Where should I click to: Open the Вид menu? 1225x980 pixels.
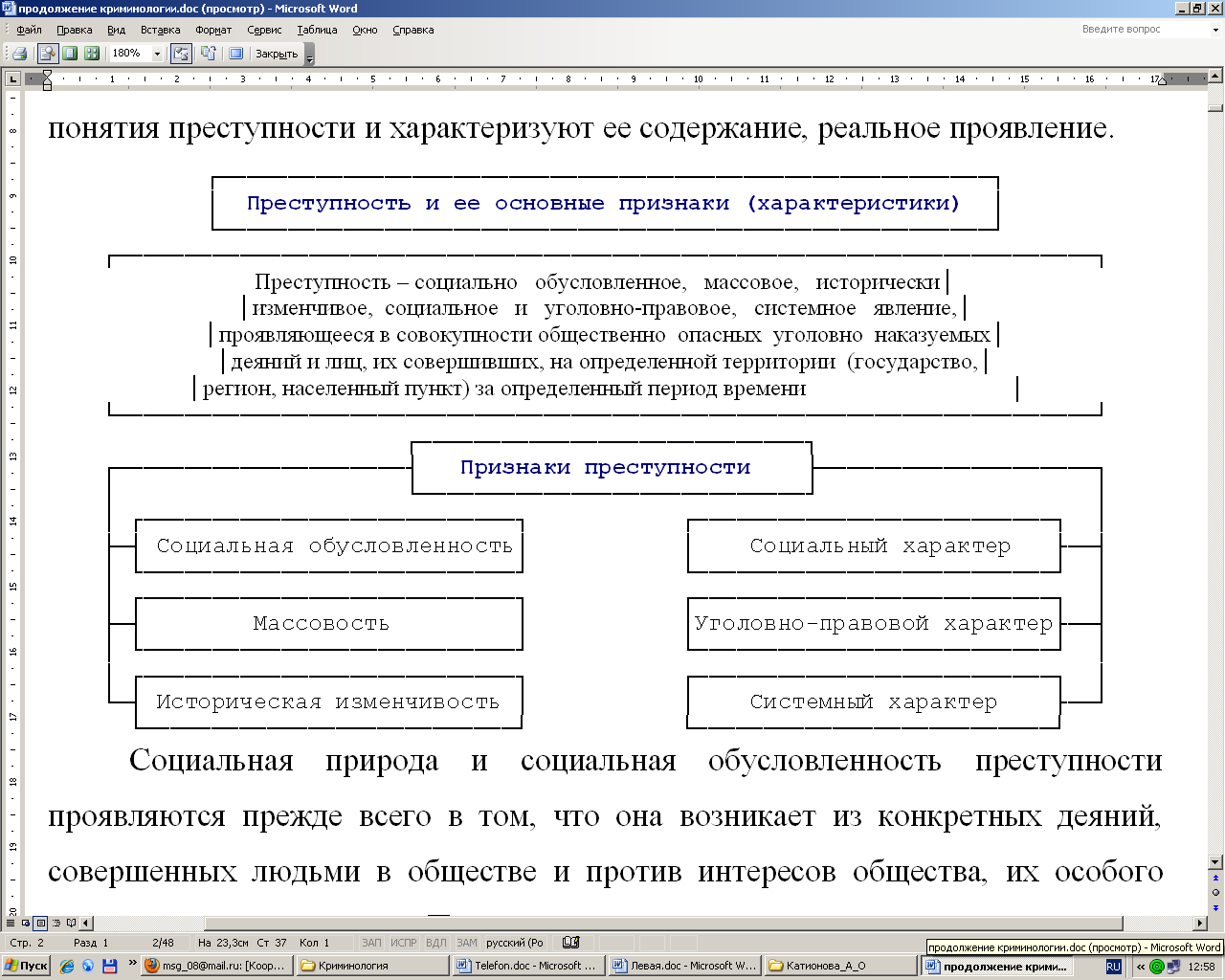(117, 30)
